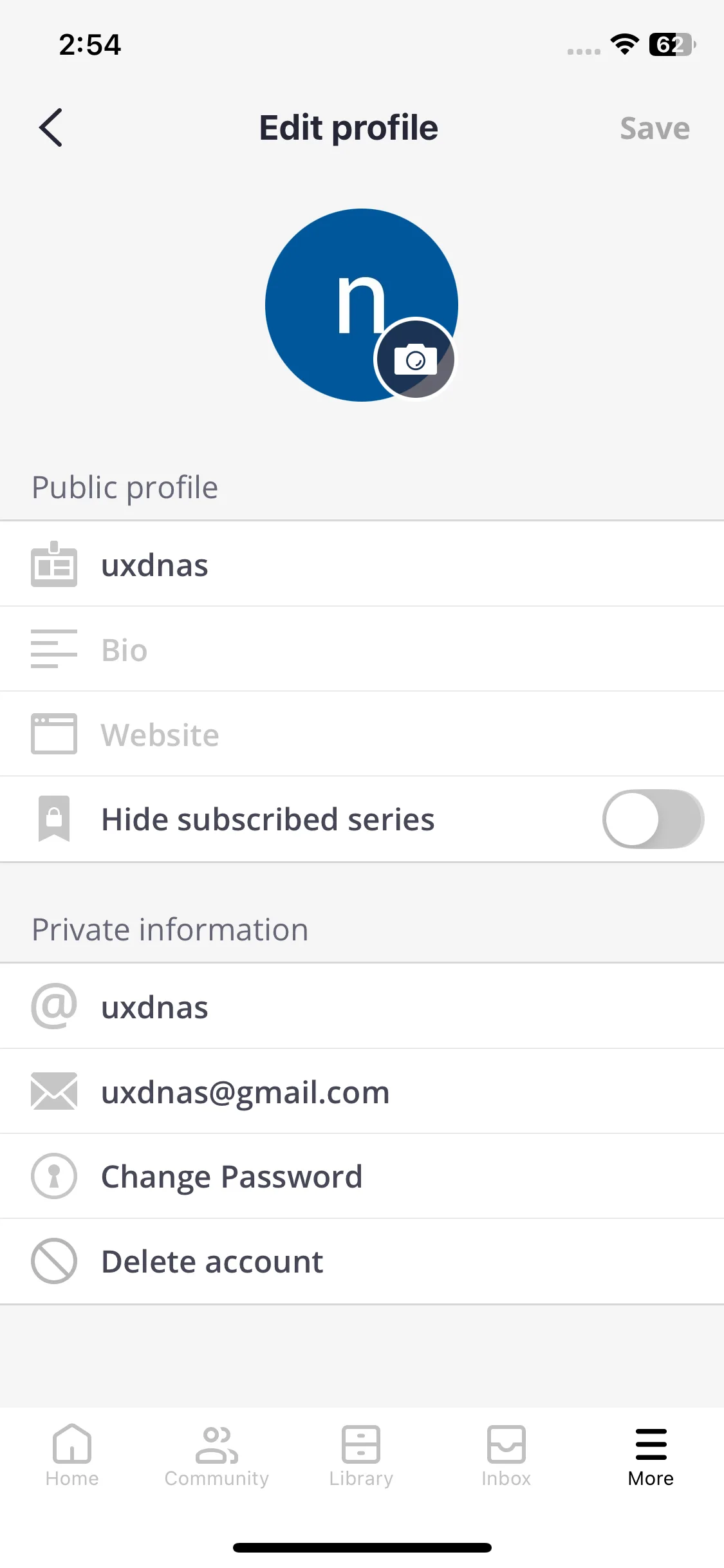Click the locked bookmark icon
The height and width of the screenshot is (1568, 724).
coord(54,819)
